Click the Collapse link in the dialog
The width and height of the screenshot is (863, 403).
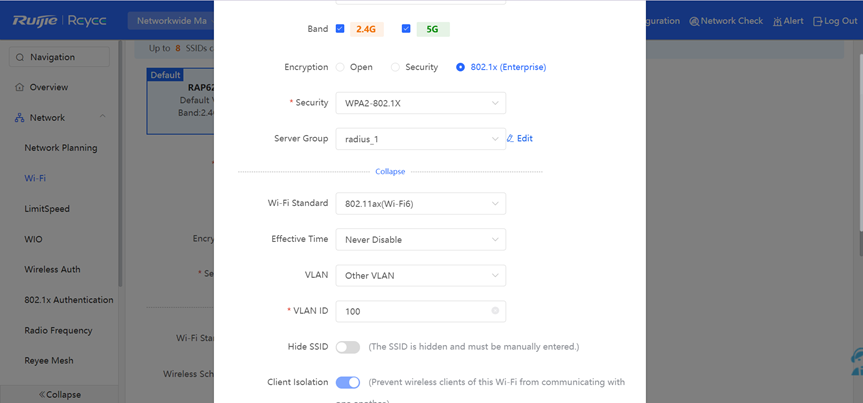(390, 172)
